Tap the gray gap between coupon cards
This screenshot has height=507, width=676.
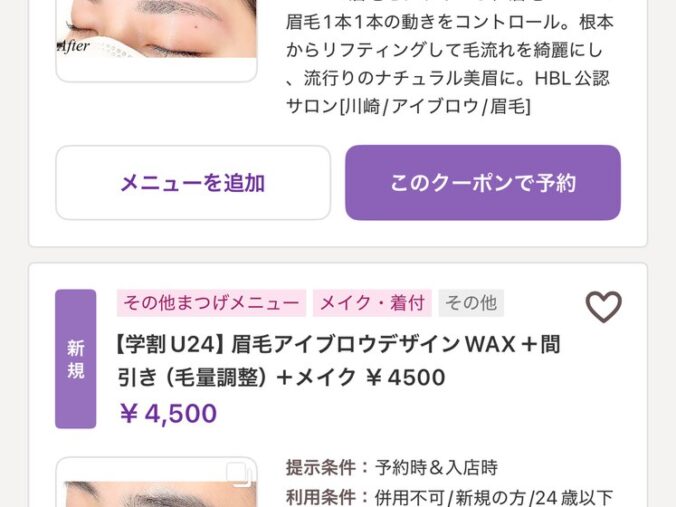pos(338,255)
